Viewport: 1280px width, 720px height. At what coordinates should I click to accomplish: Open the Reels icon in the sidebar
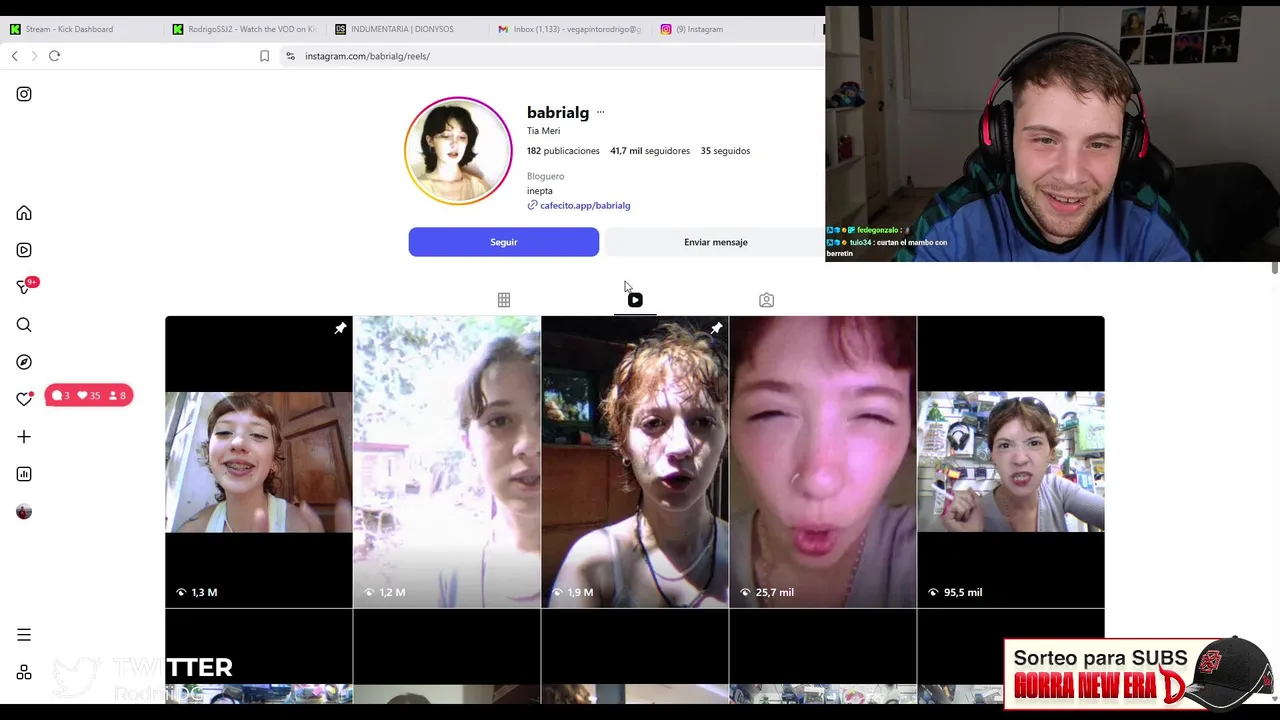point(24,250)
